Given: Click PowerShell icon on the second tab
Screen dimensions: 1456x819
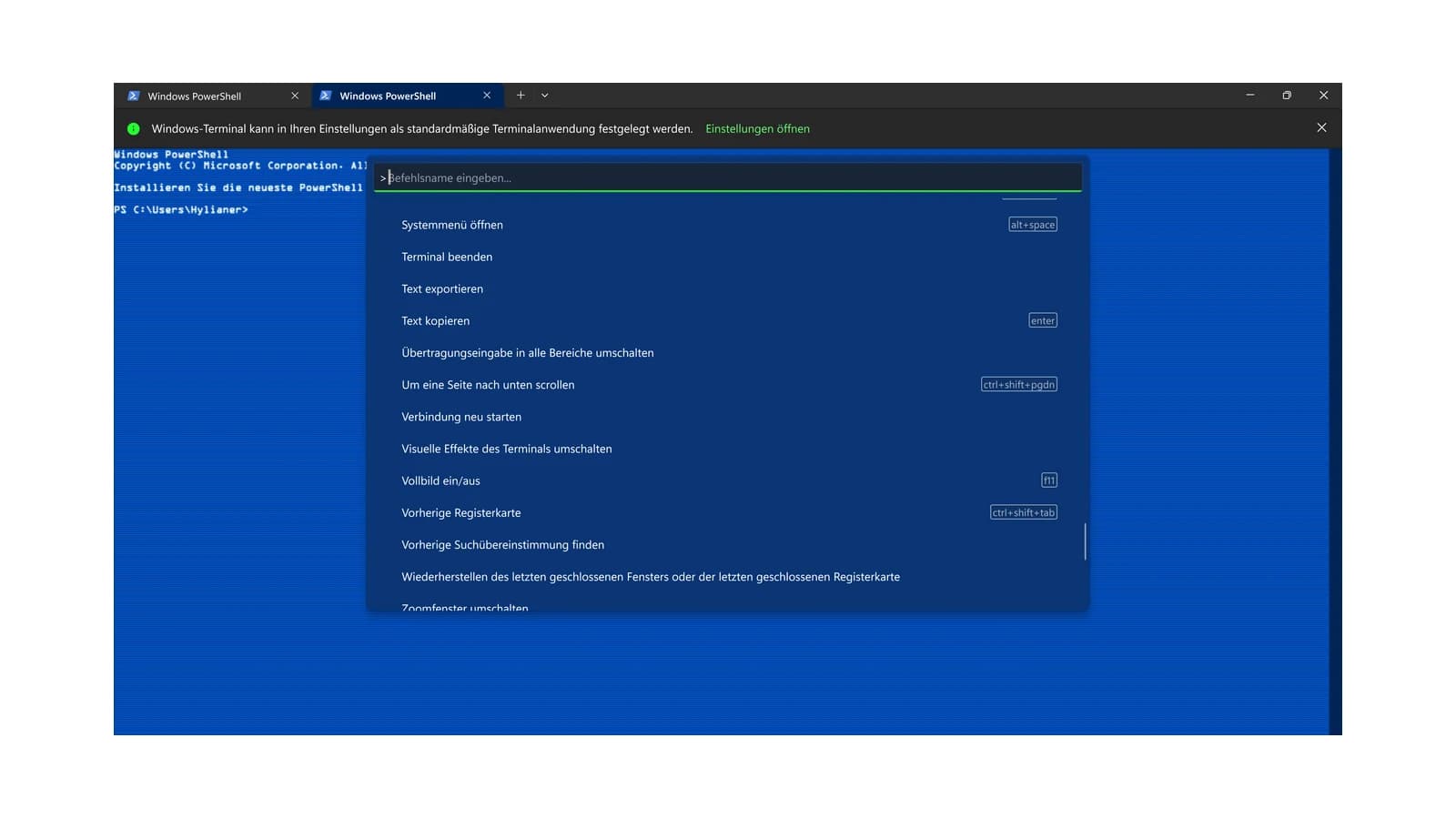Looking at the screenshot, I should tap(326, 96).
